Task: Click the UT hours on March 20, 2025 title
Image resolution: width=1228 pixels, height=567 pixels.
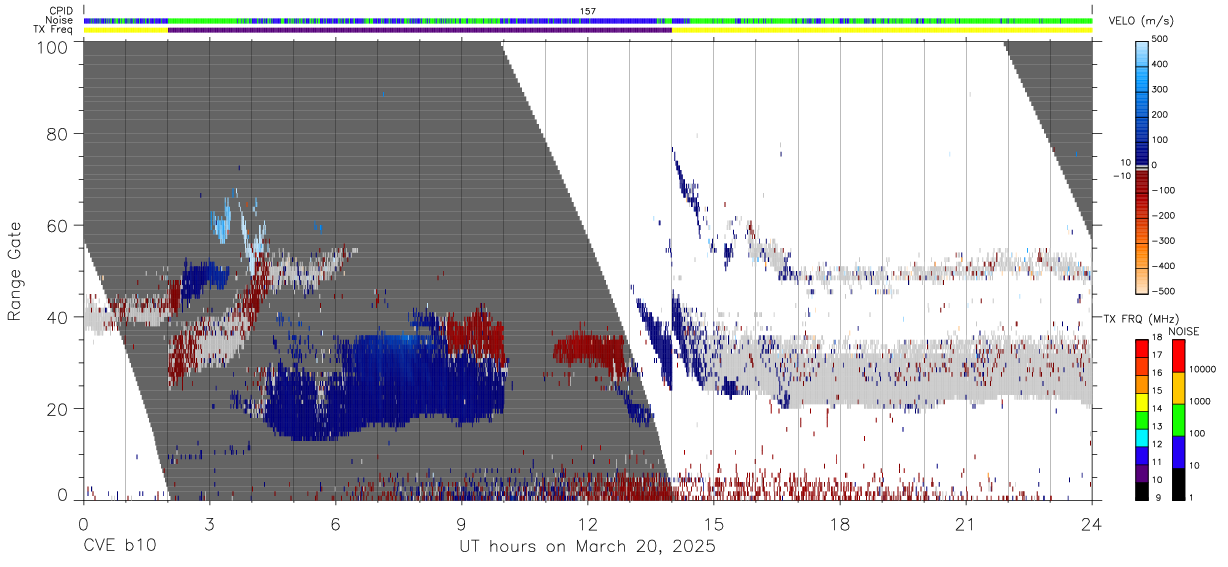Action: click(587, 547)
